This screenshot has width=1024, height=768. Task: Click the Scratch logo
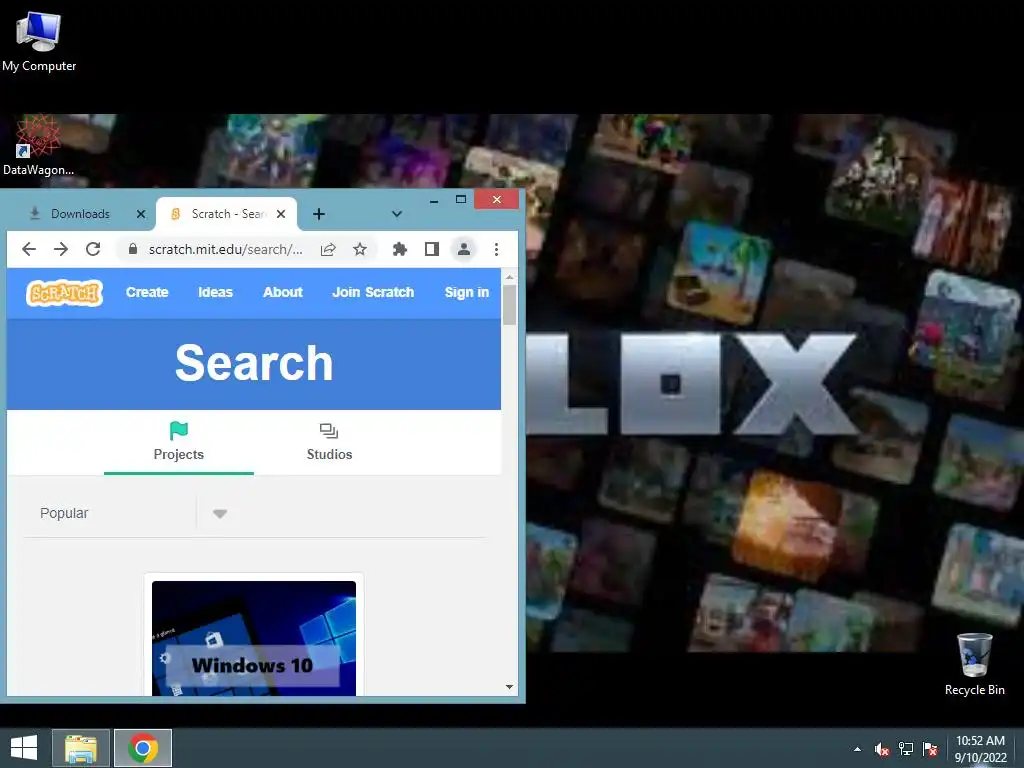(64, 293)
